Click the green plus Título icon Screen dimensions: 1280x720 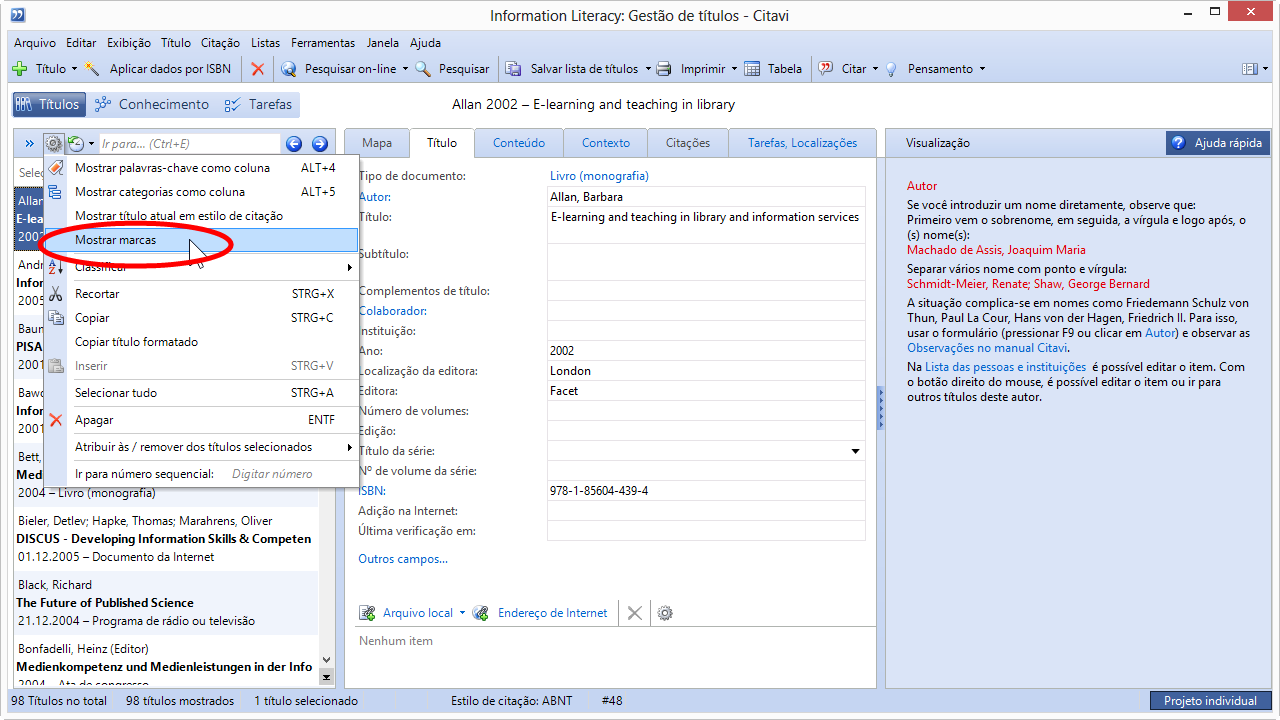click(19, 69)
